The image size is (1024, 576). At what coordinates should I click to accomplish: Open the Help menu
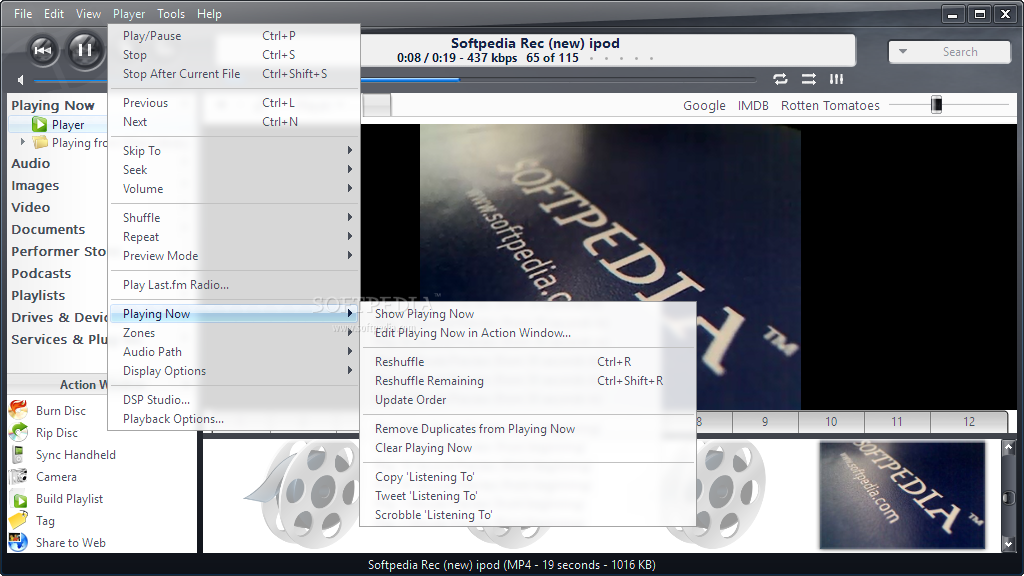coord(209,14)
